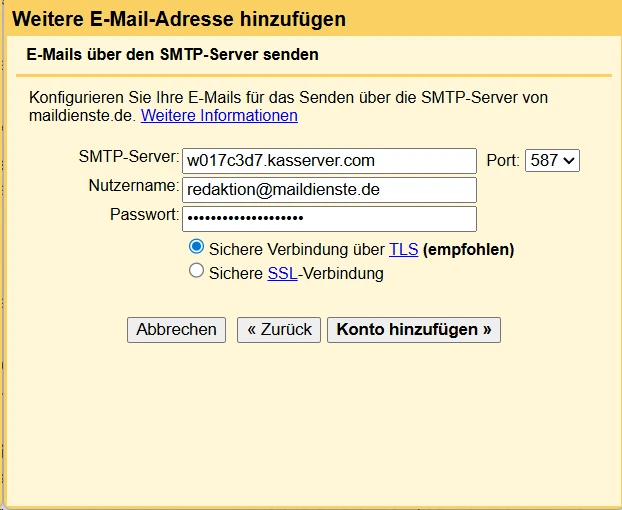Image resolution: width=622 pixels, height=510 pixels.
Task: Click the bold (empfohlen) text
Action: 469,249
